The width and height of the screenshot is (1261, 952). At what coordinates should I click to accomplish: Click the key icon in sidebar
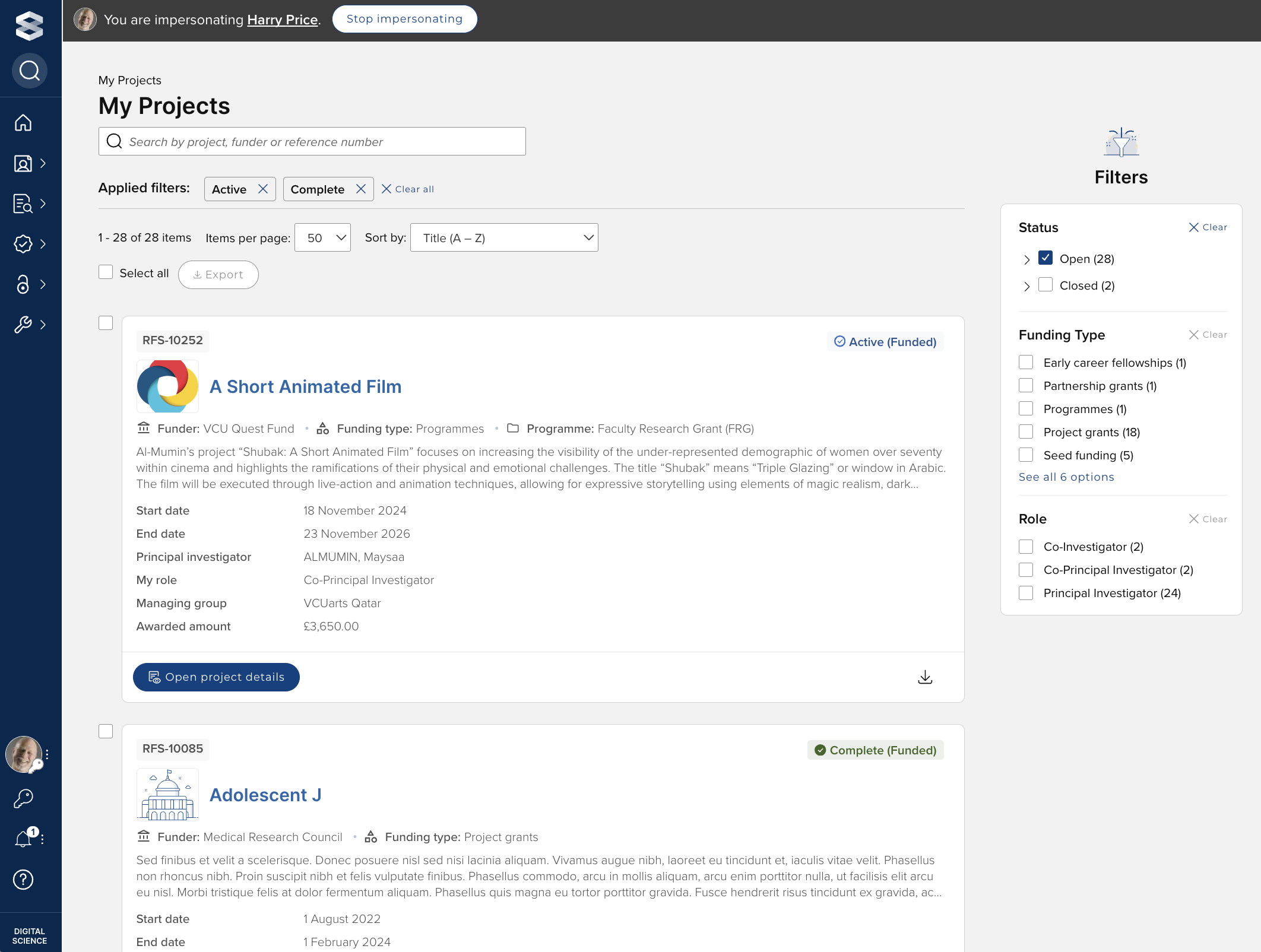(x=23, y=798)
